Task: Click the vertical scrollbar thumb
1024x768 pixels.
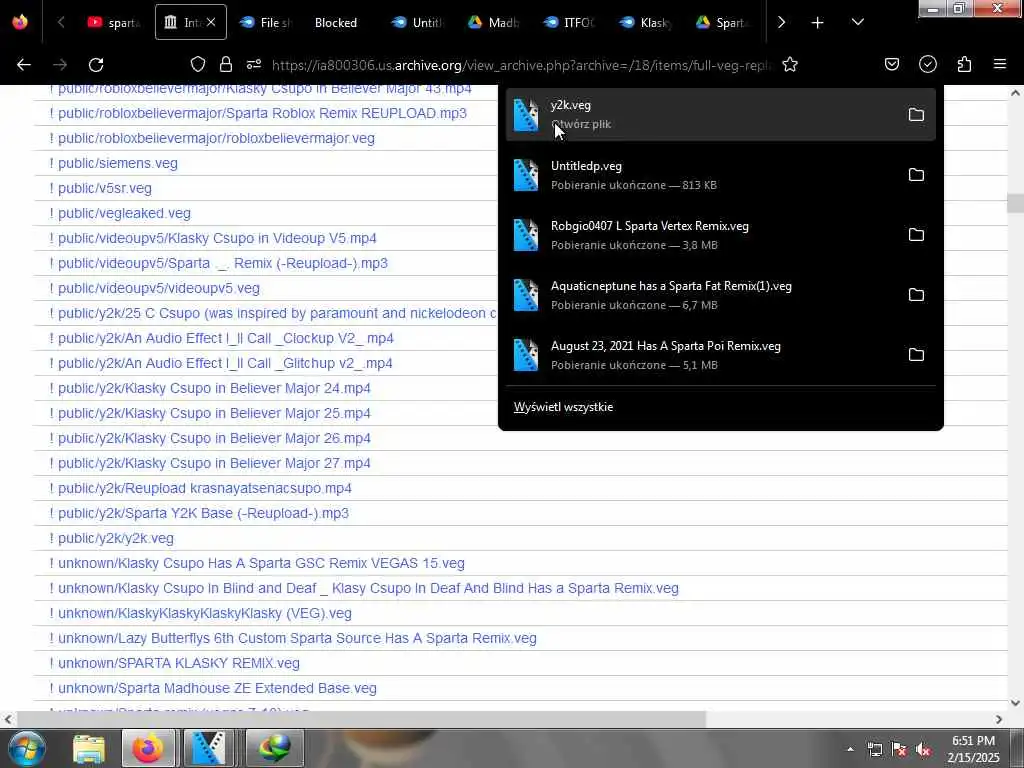Action: click(x=1015, y=203)
